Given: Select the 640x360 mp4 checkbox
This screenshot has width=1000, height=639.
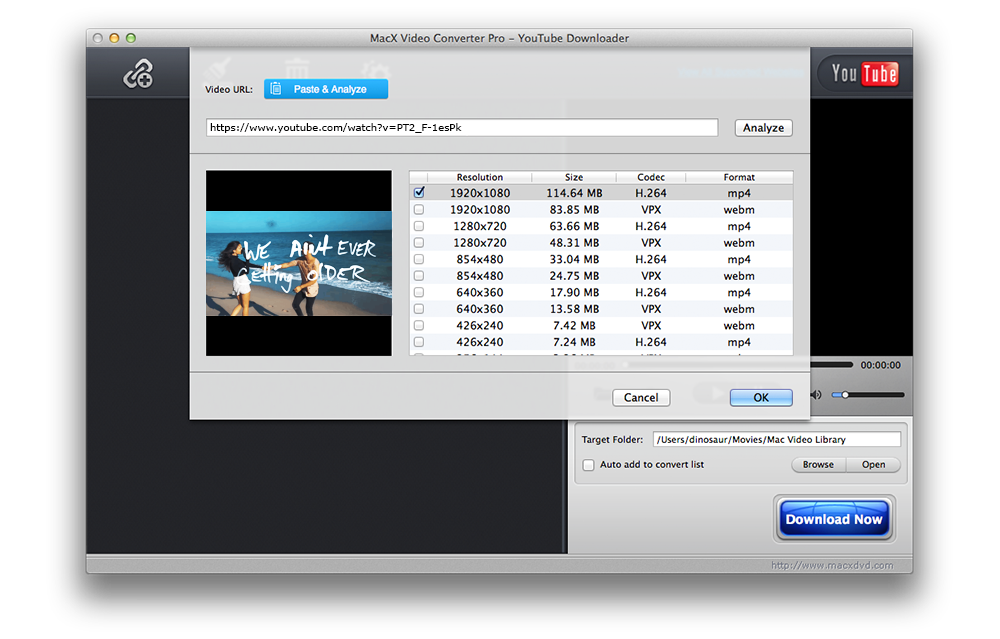Looking at the screenshot, I should [x=419, y=292].
